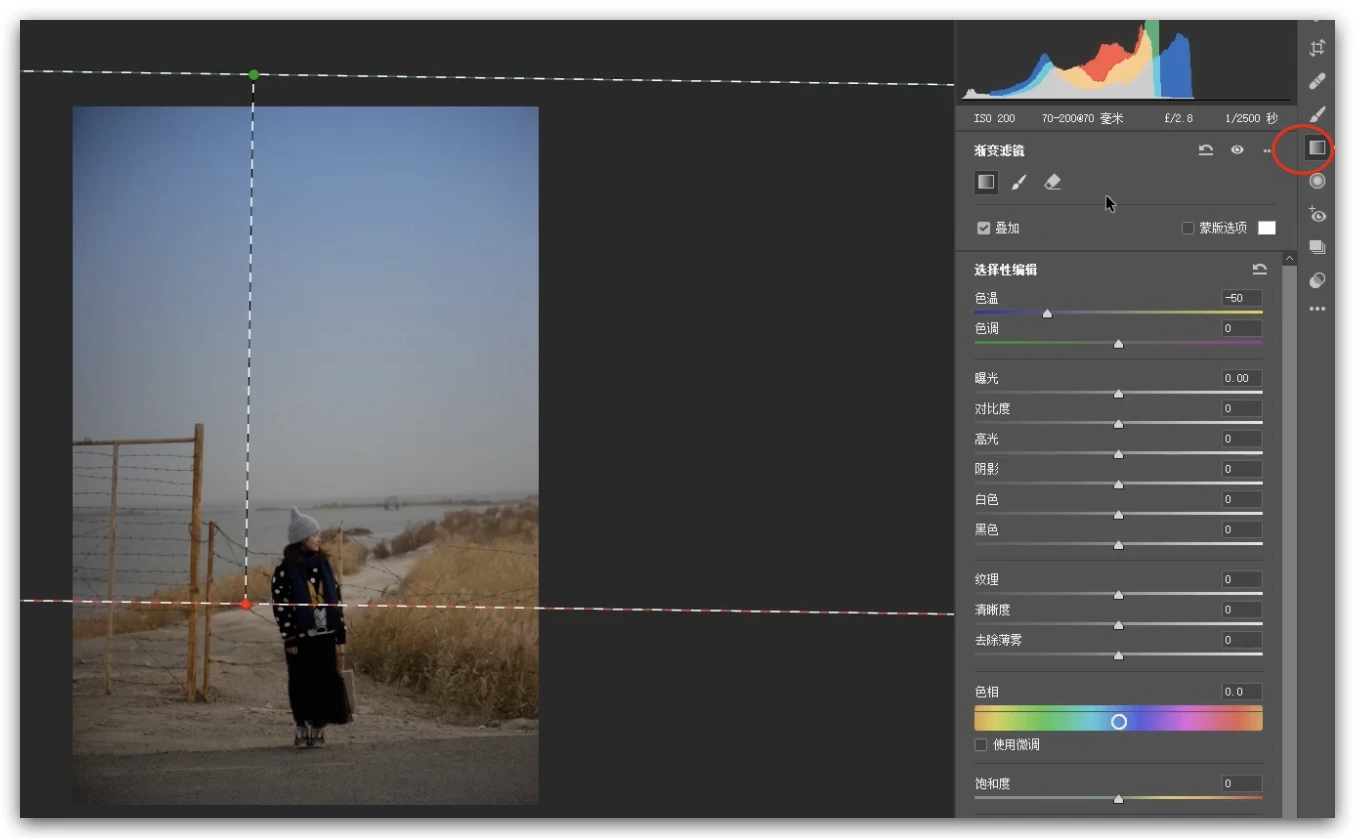Toggle the 渐变滤镜 eye visibility icon

coord(1237,150)
